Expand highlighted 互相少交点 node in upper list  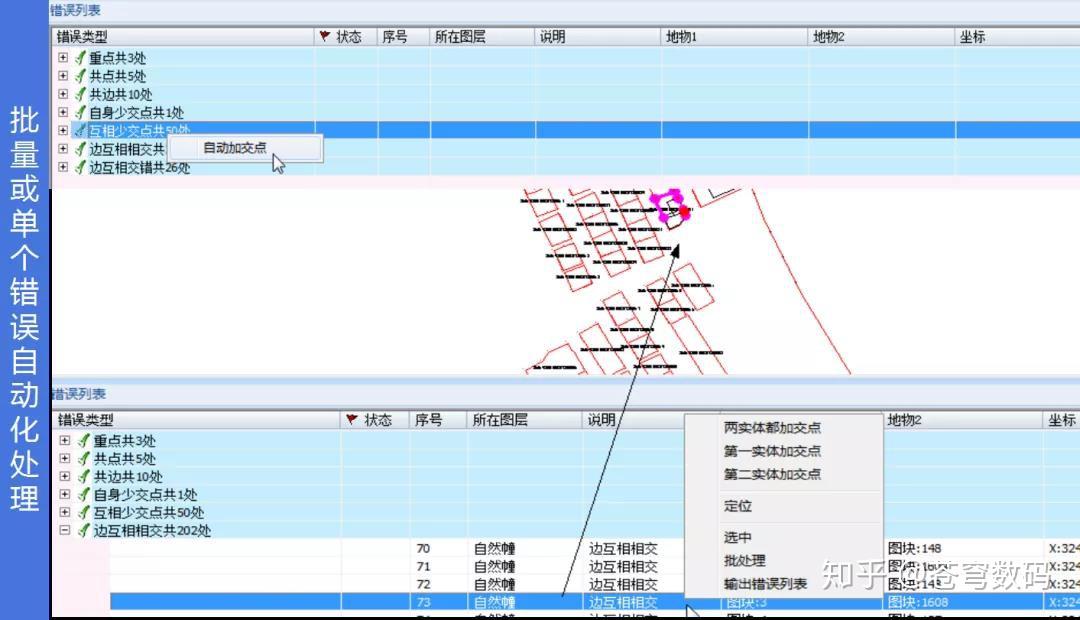(x=63, y=130)
